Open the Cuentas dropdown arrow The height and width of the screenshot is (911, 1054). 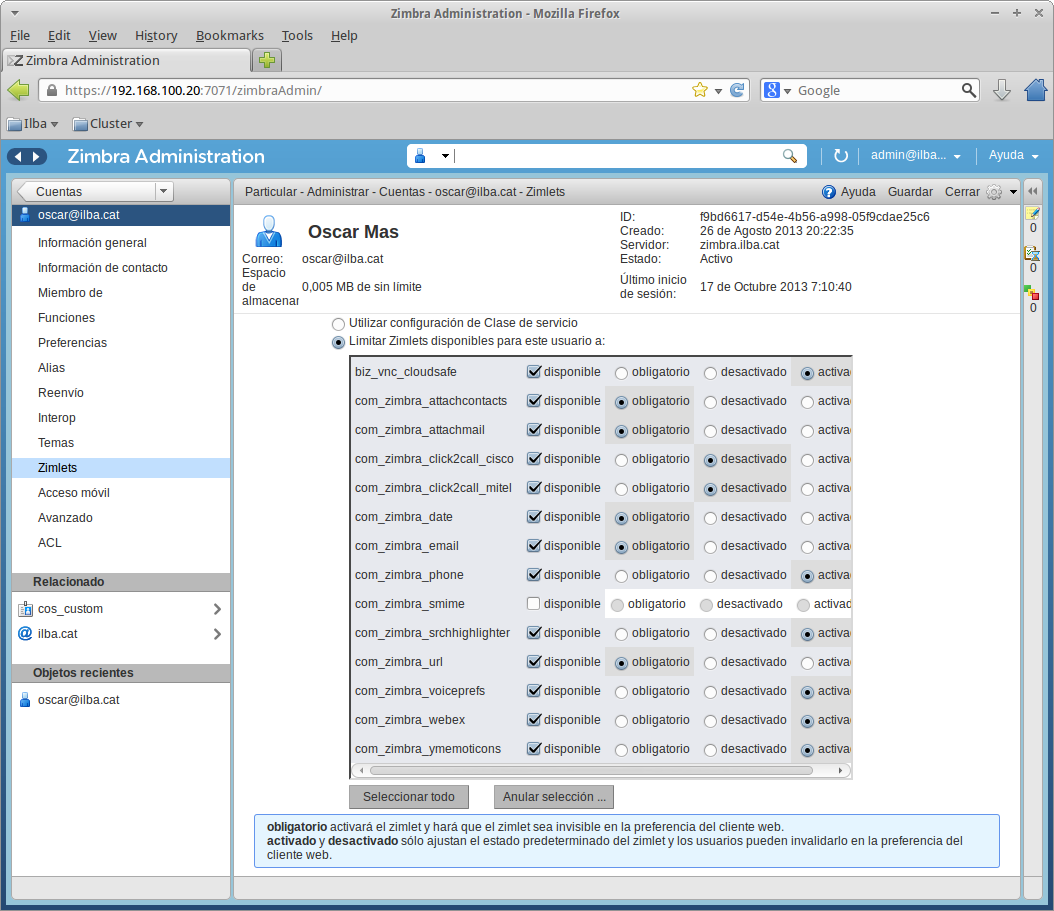pos(163,192)
